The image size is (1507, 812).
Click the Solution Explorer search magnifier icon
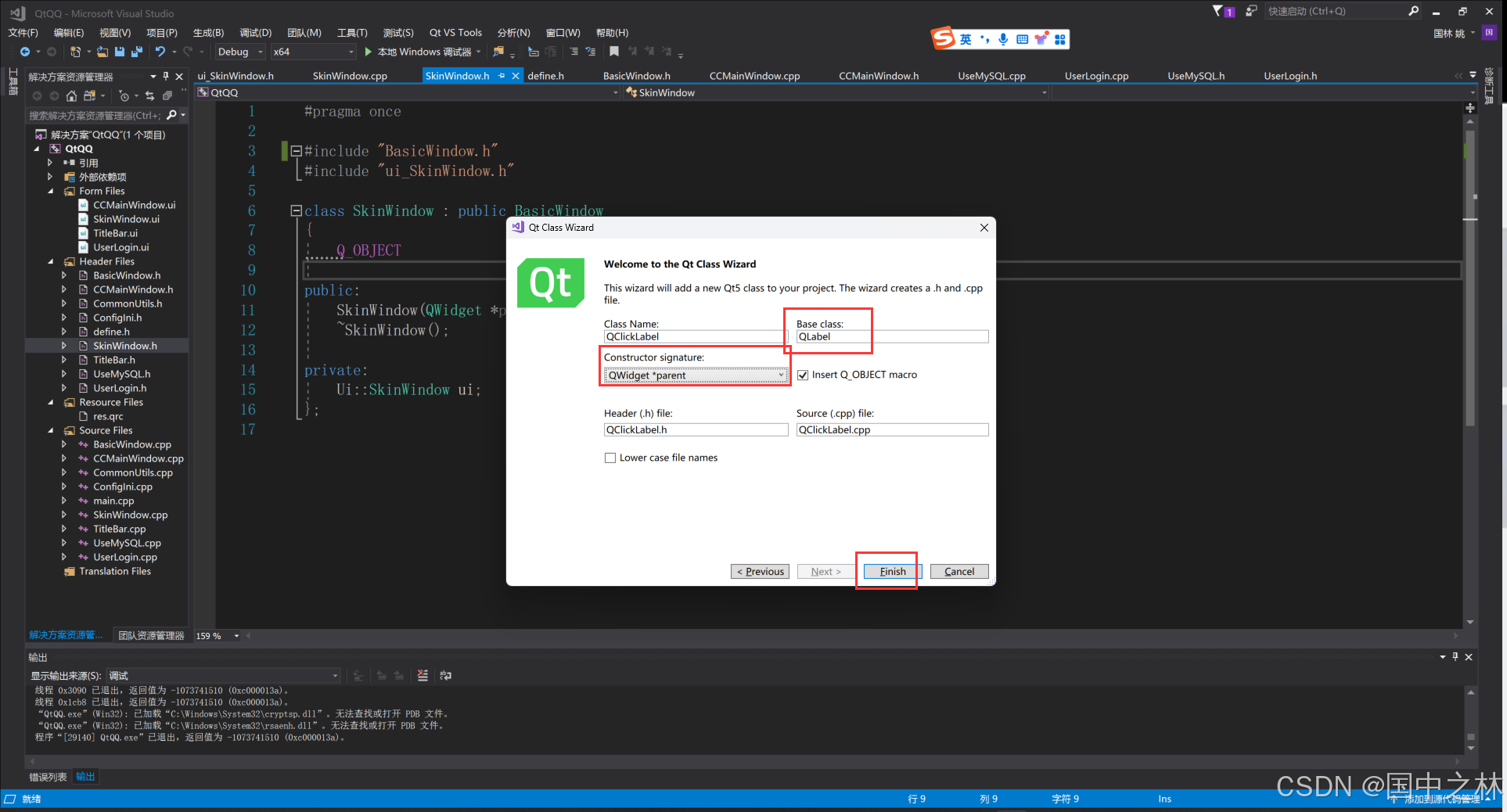tap(172, 115)
